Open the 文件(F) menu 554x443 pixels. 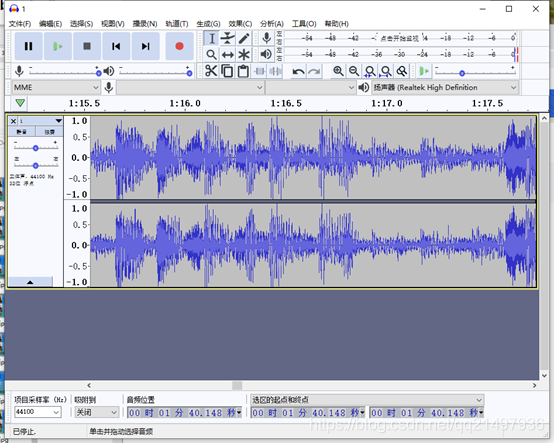click(20, 24)
